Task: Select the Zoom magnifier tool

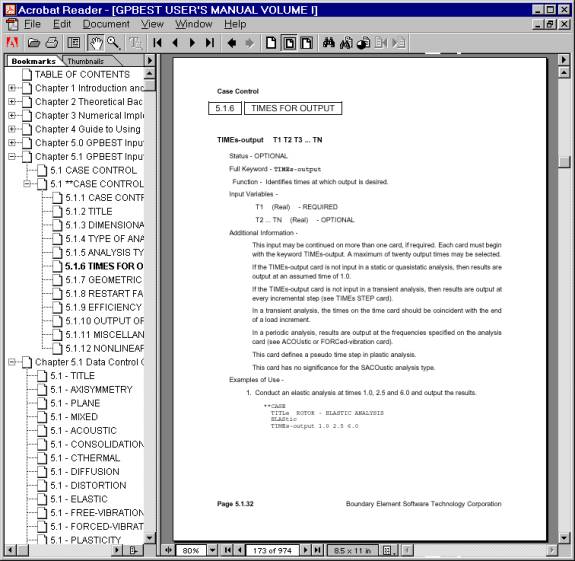Action: (x=113, y=43)
